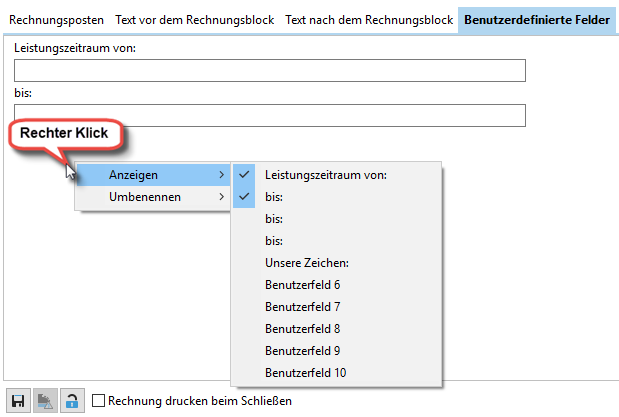Switch to the Rechnungsposten tab

coord(56,19)
